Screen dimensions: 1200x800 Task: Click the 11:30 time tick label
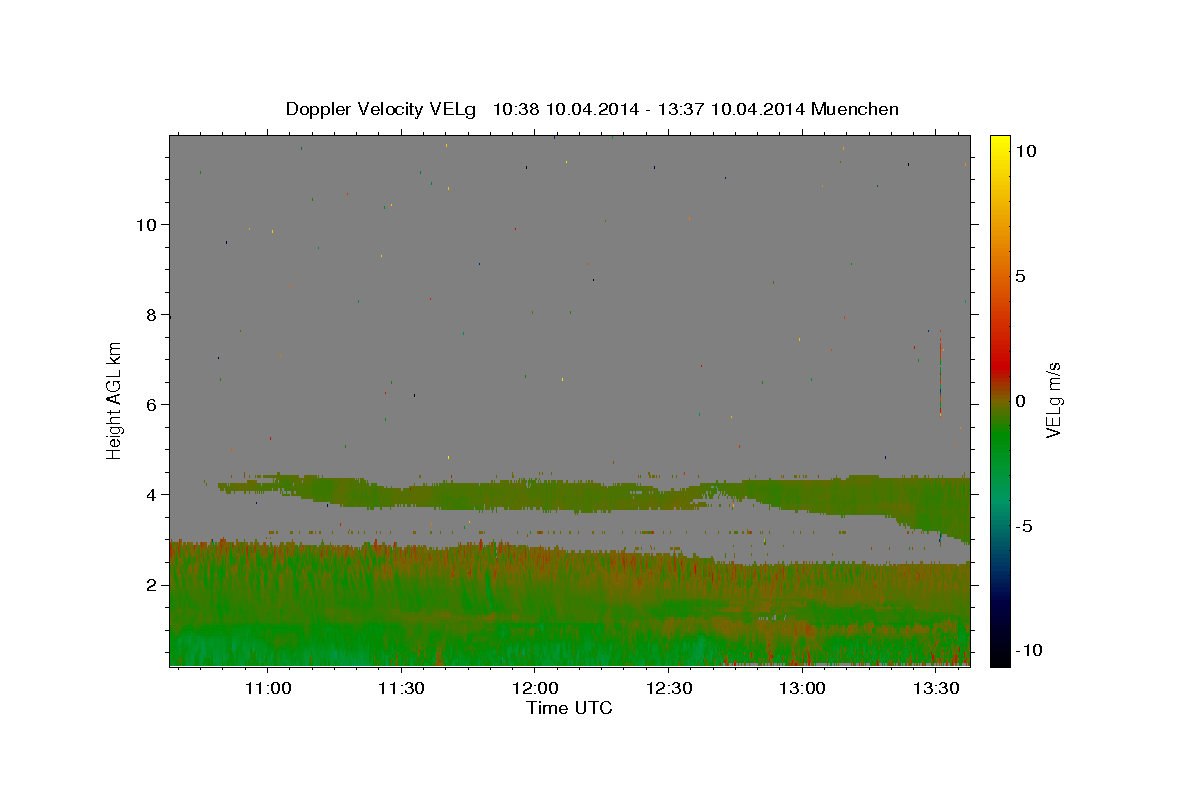(401, 689)
